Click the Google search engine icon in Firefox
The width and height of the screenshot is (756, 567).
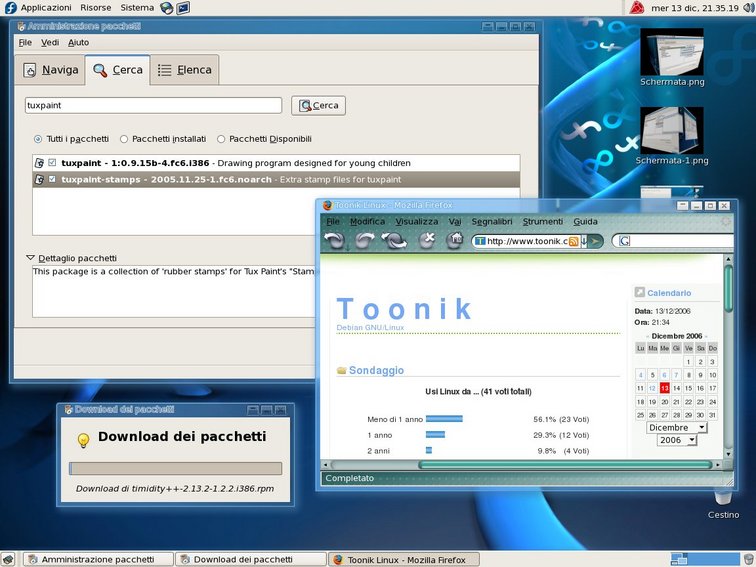[624, 241]
